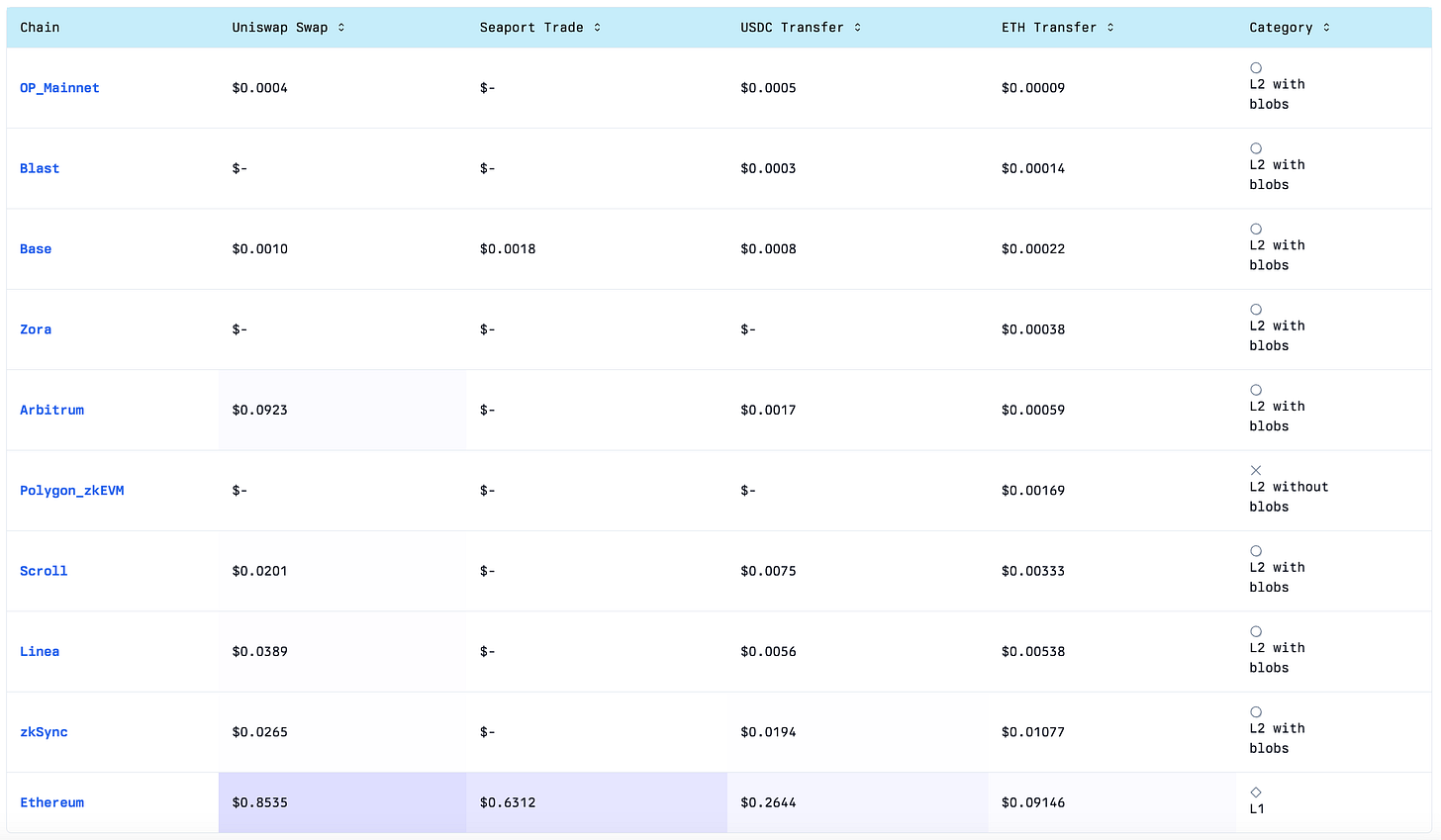Select Arbitrum Uniswap Swap value $0.0923
This screenshot has height=840, width=1441.
coord(260,410)
